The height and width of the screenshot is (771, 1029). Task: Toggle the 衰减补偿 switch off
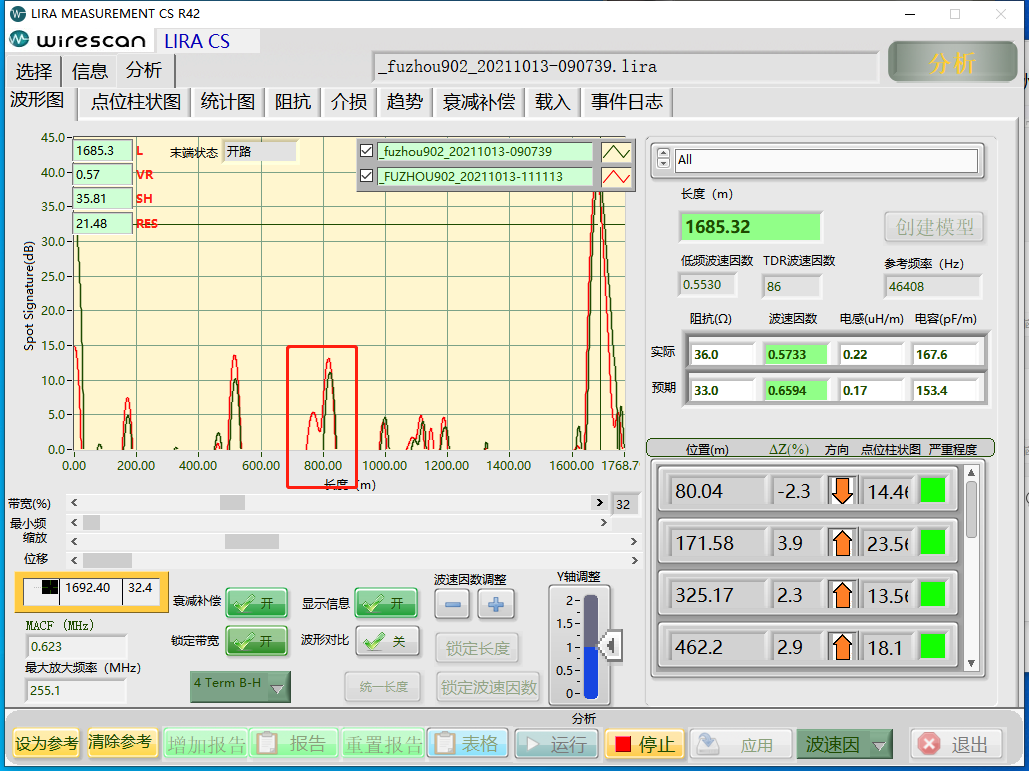256,604
